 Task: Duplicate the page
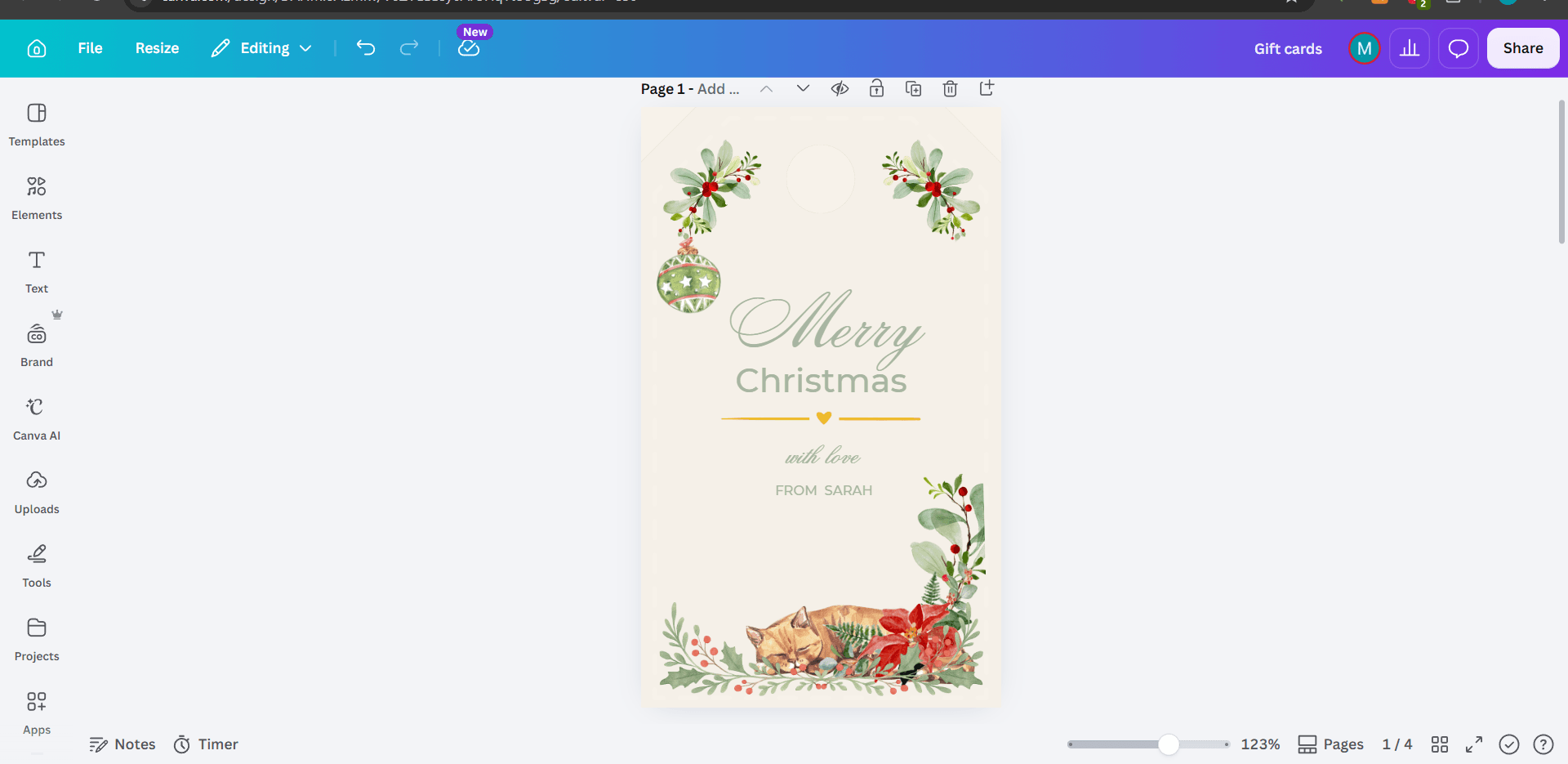coord(913,89)
